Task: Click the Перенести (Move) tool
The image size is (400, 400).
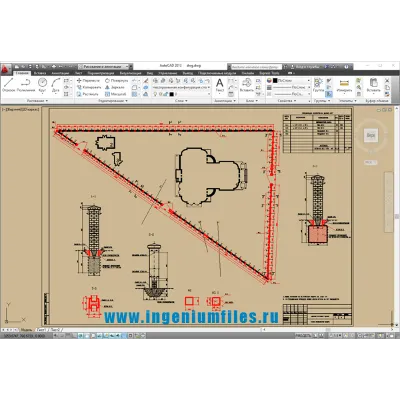Action: pos(88,81)
